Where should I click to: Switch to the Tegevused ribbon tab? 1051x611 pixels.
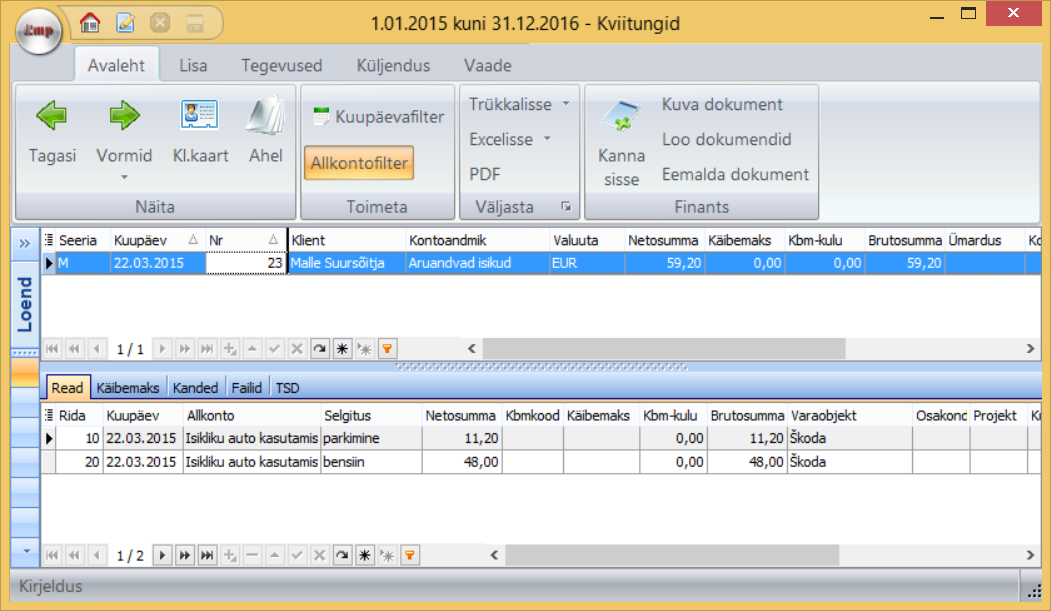[x=281, y=66]
